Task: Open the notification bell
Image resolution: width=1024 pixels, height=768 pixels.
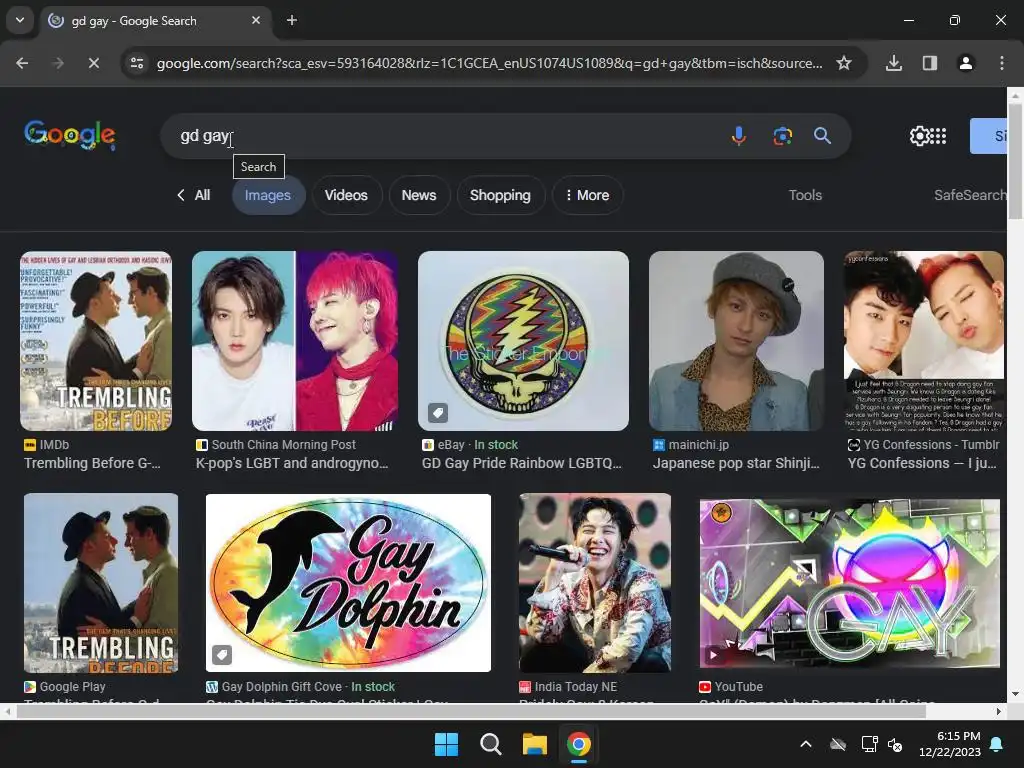Action: click(x=997, y=744)
